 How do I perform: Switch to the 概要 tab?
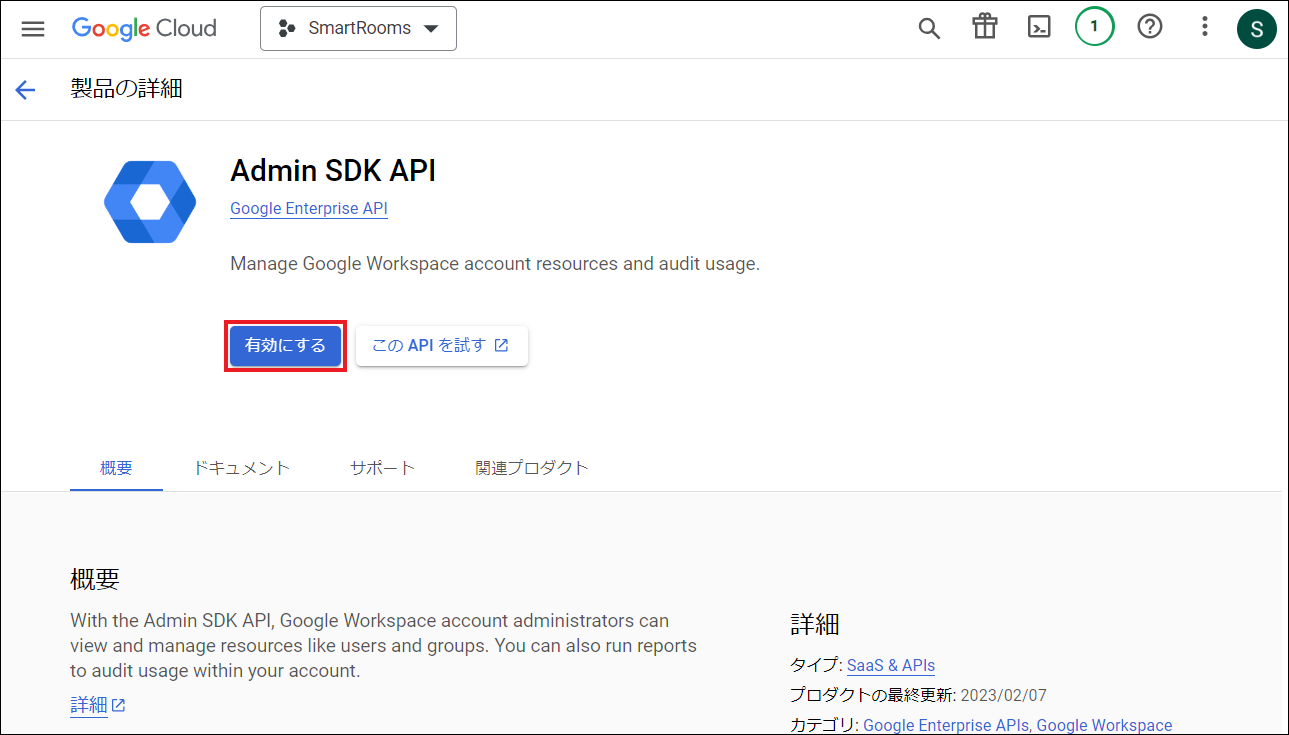click(116, 468)
